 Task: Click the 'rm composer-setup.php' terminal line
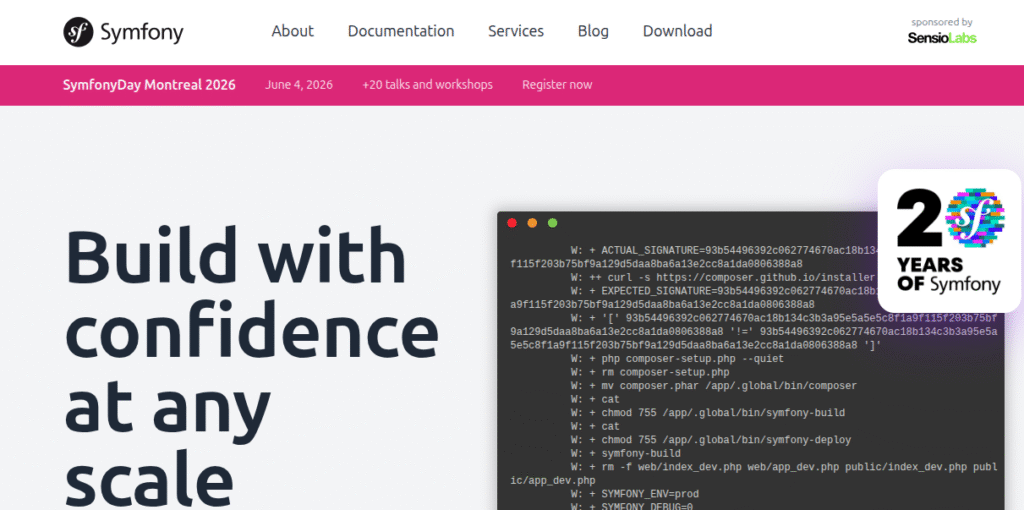pos(650,372)
